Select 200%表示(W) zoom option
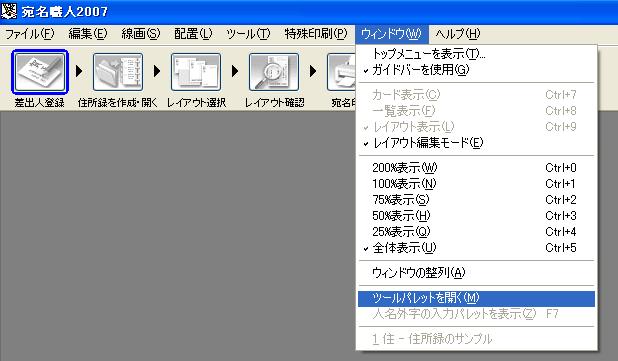The height and width of the screenshot is (361, 618). [x=476, y=168]
